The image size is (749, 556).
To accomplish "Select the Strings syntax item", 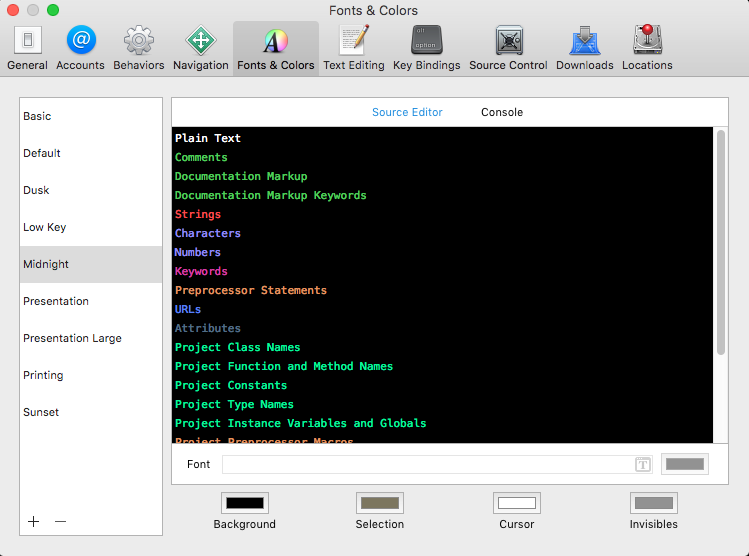I will coord(442,214).
